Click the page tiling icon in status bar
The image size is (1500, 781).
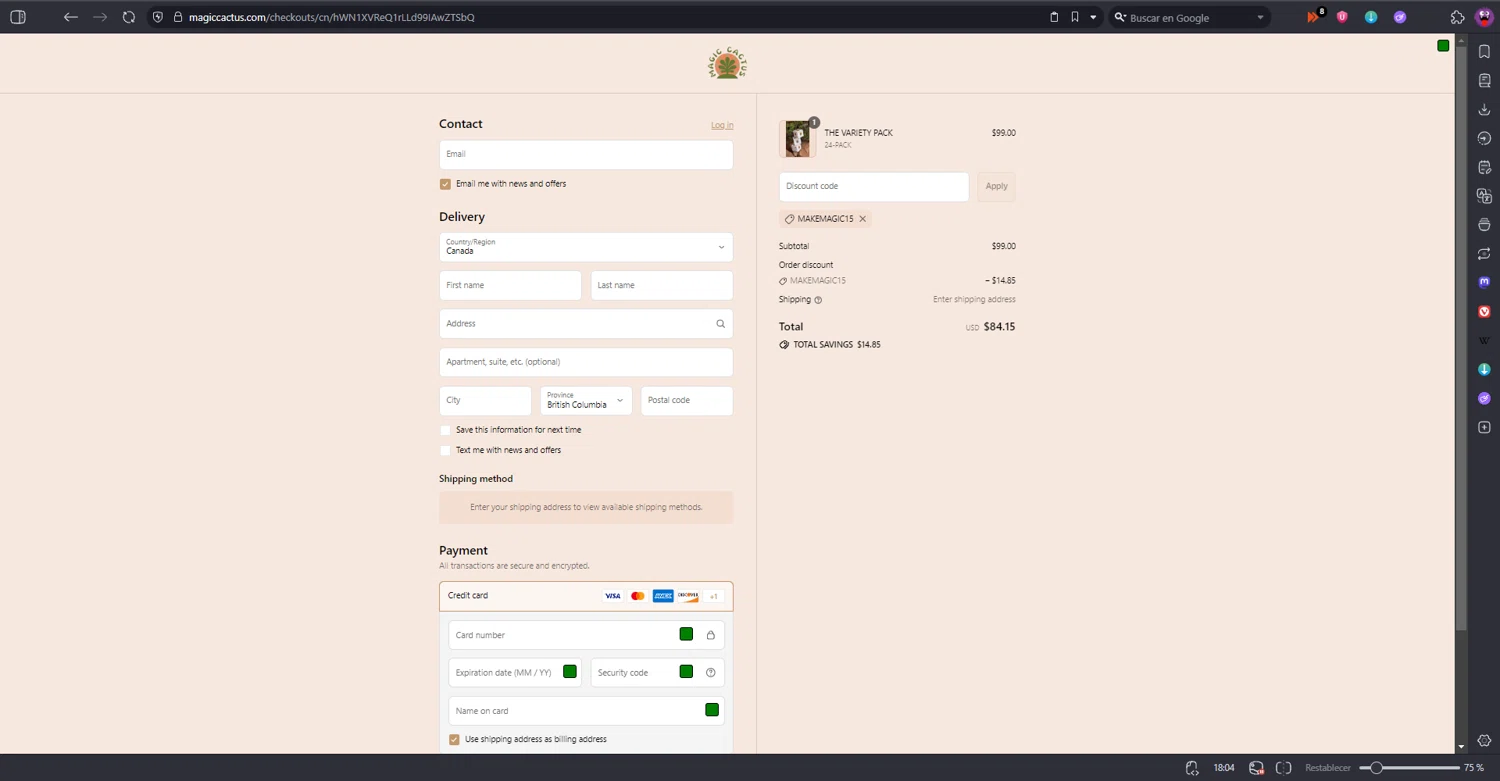click(x=1284, y=768)
